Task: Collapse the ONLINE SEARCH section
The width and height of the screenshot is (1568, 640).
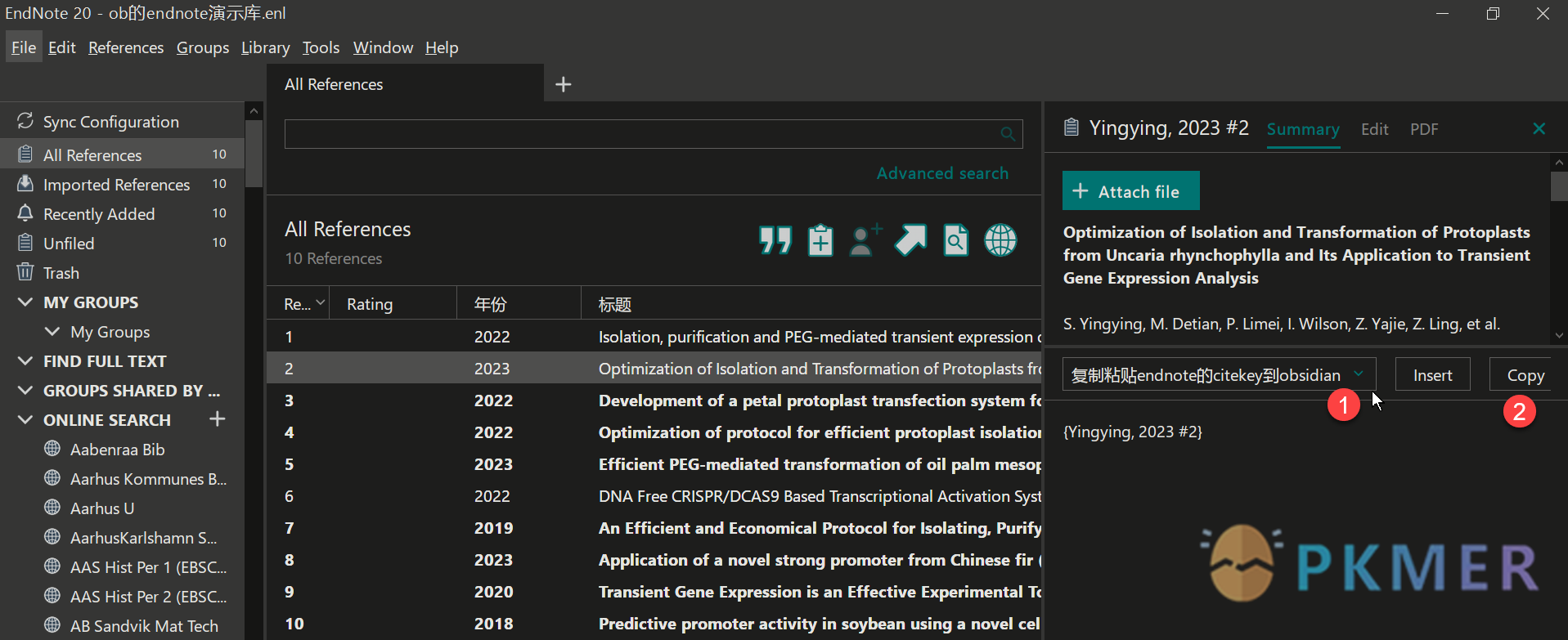Action: pyautogui.click(x=25, y=420)
